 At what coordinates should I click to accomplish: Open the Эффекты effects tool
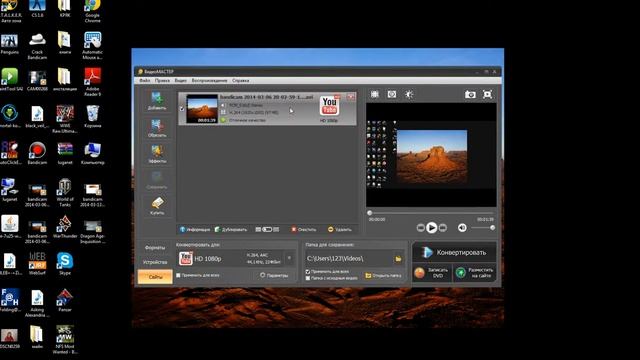(157, 154)
